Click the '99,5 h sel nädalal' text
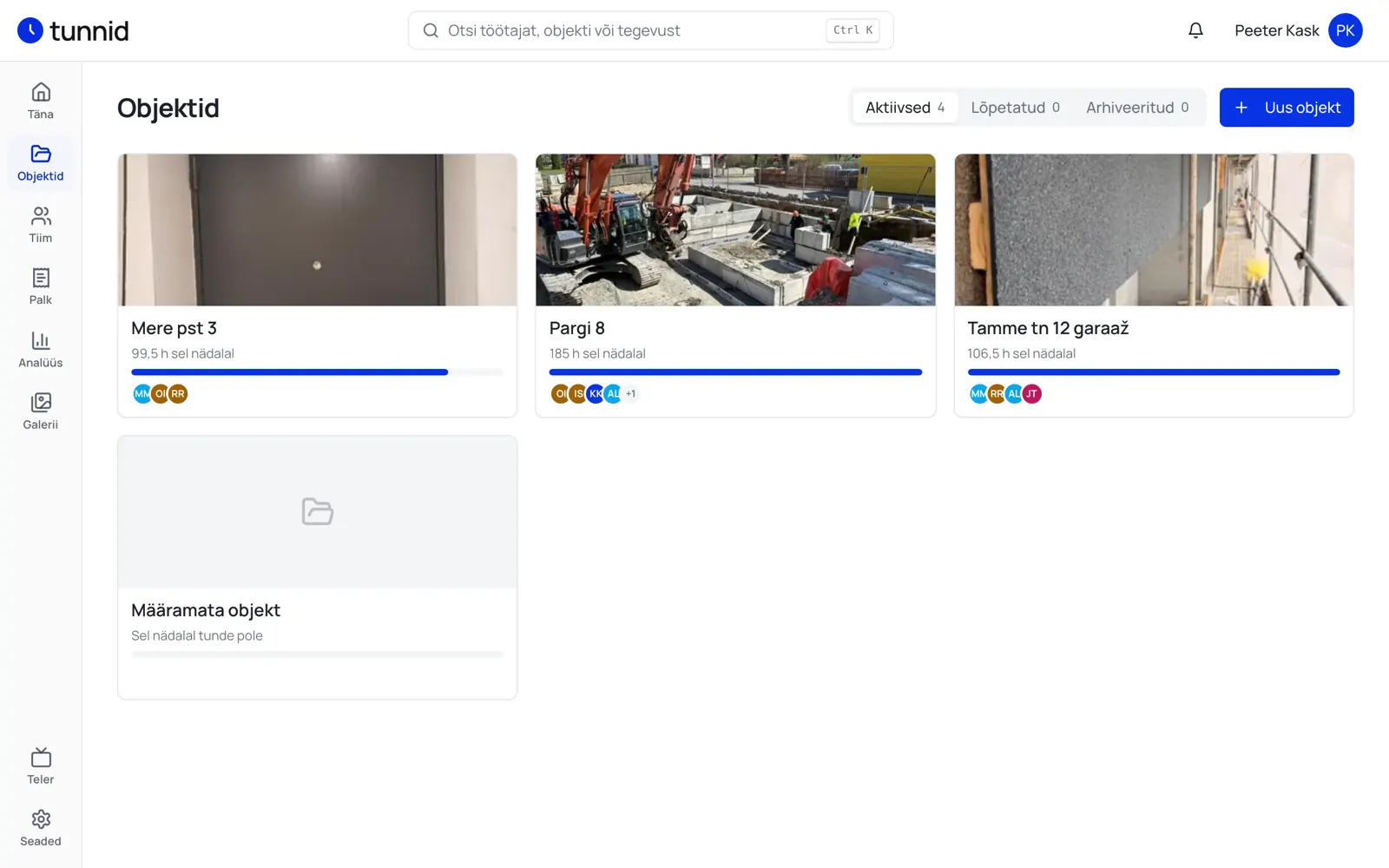1389x868 pixels. [x=183, y=353]
